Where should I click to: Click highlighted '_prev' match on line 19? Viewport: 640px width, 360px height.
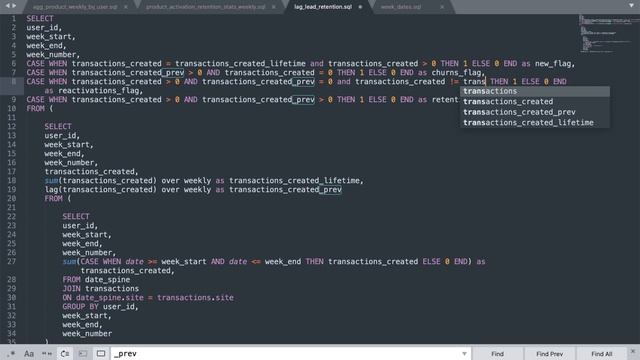pos(330,189)
